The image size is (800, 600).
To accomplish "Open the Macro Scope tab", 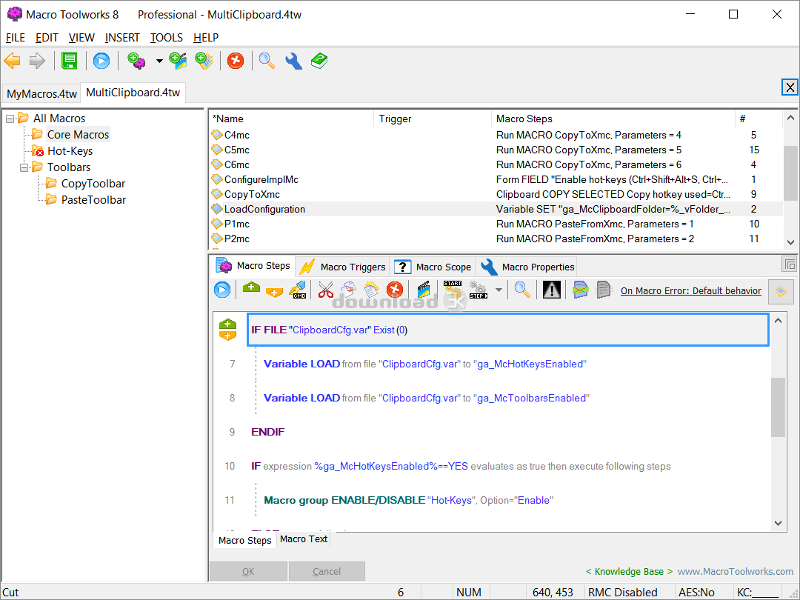I will coord(433,267).
